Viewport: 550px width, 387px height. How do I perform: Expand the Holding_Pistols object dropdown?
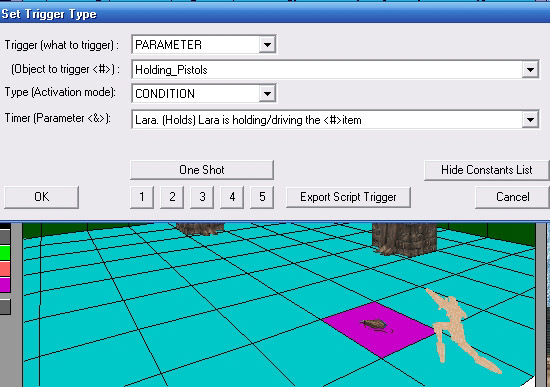(x=530, y=69)
